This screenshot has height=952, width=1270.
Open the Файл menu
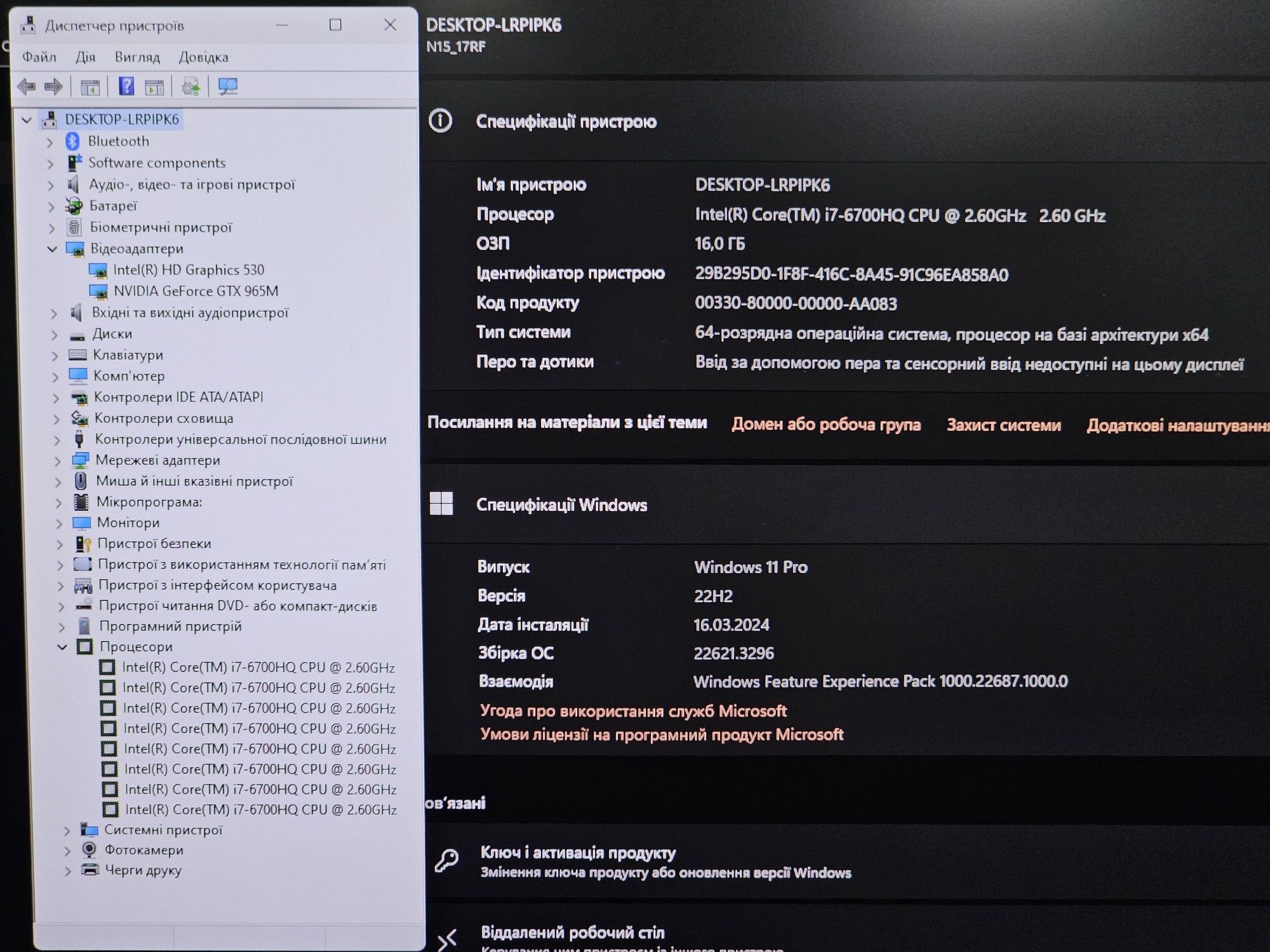(39, 57)
